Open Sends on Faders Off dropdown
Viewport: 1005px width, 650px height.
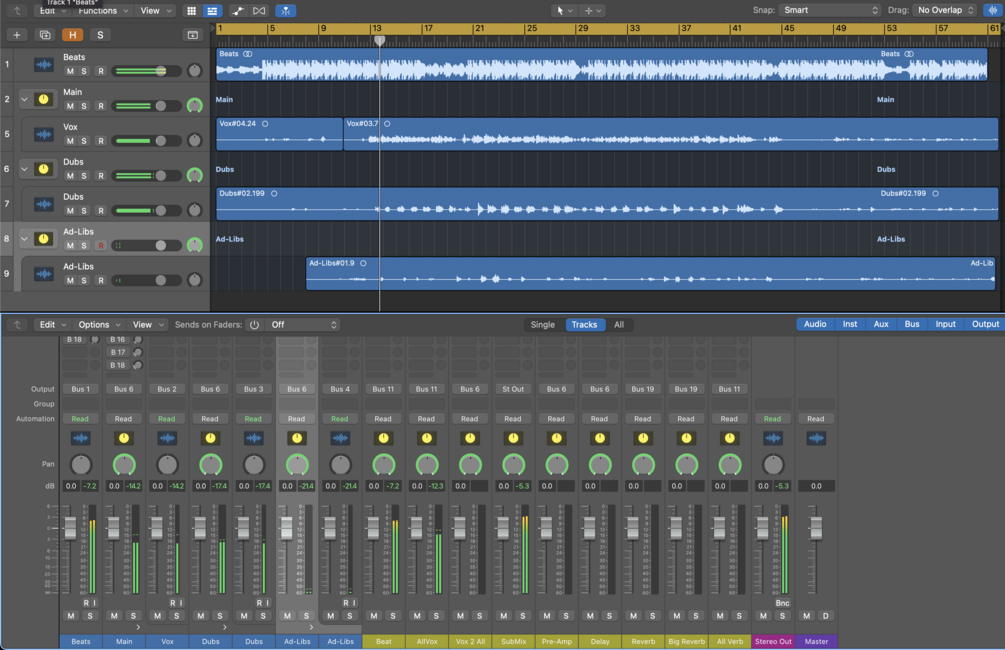303,325
